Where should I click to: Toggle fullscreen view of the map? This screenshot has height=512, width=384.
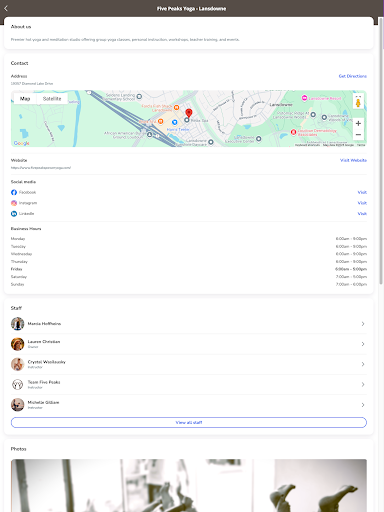pos(358,96)
